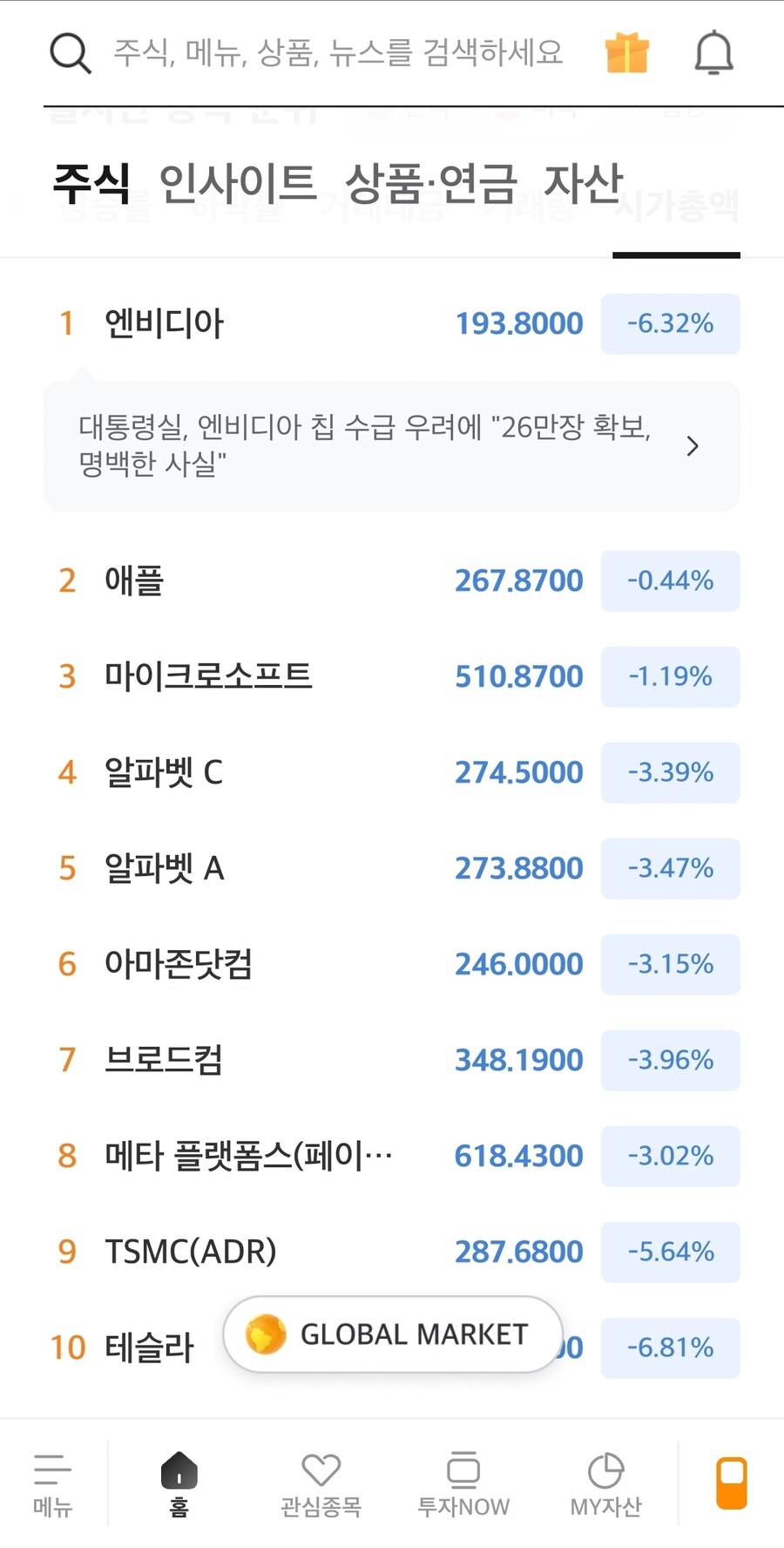Open the 메뉴 hamburger icon
This screenshot has height=1548, width=784.
(52, 1482)
